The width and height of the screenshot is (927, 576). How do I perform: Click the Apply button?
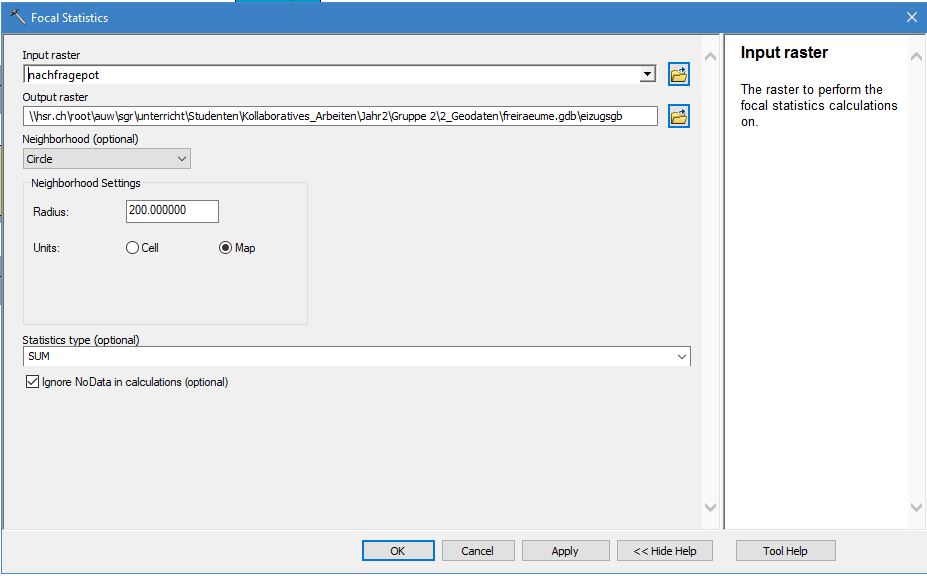coord(565,551)
